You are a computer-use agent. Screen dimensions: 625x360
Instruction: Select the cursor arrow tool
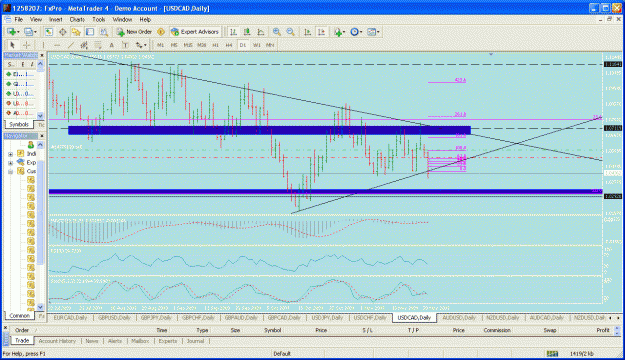pos(12,45)
